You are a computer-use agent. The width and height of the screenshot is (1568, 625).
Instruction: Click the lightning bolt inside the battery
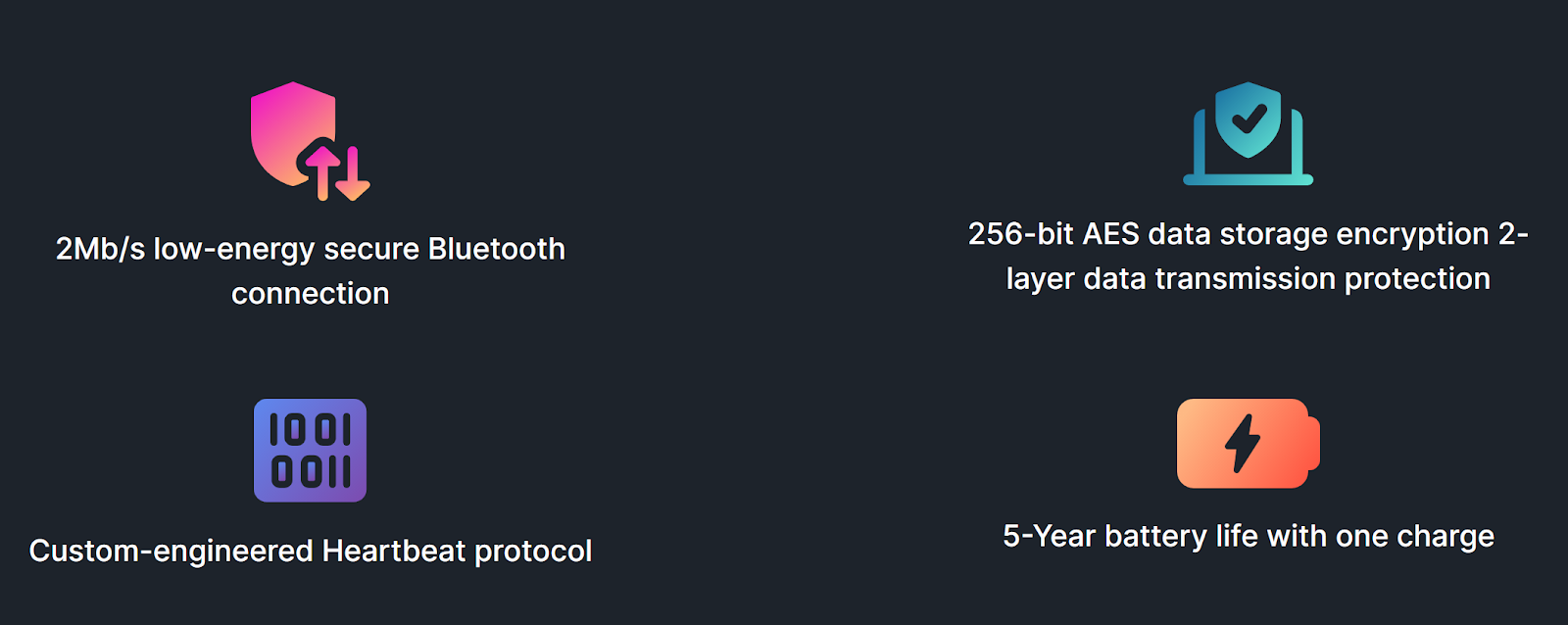click(x=1243, y=443)
